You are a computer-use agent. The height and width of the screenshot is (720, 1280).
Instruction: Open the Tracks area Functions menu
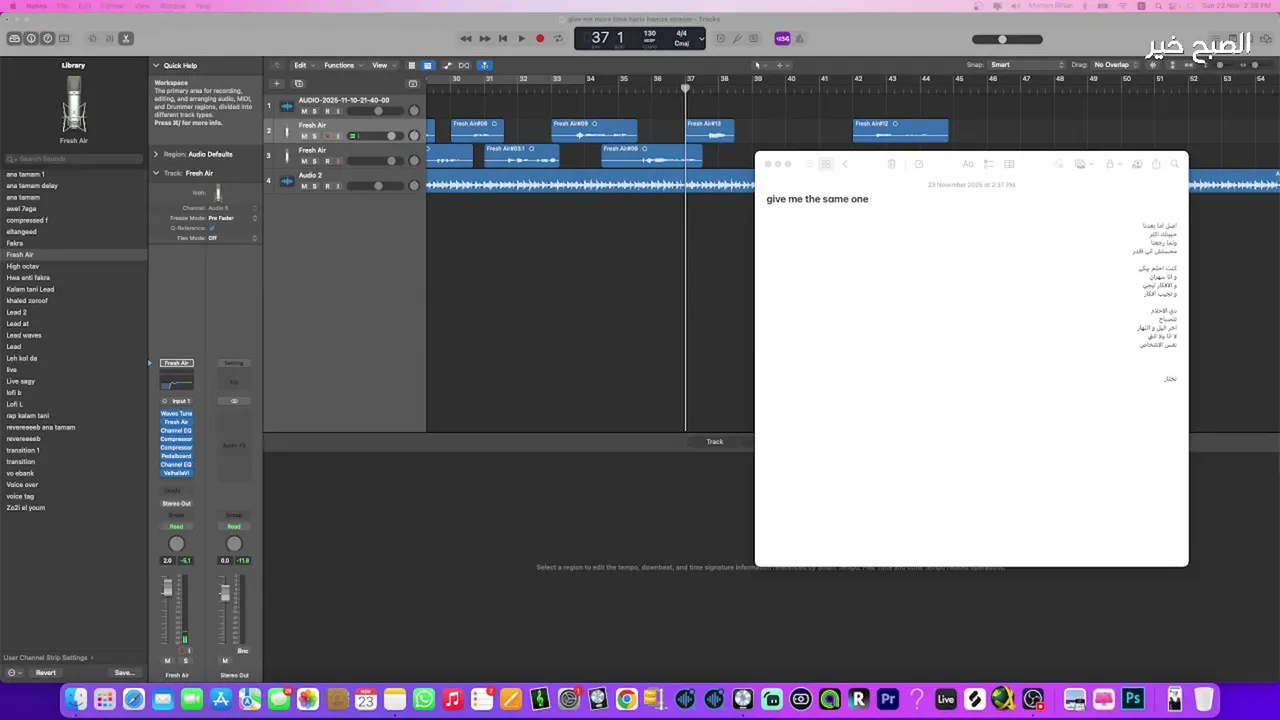tap(342, 65)
